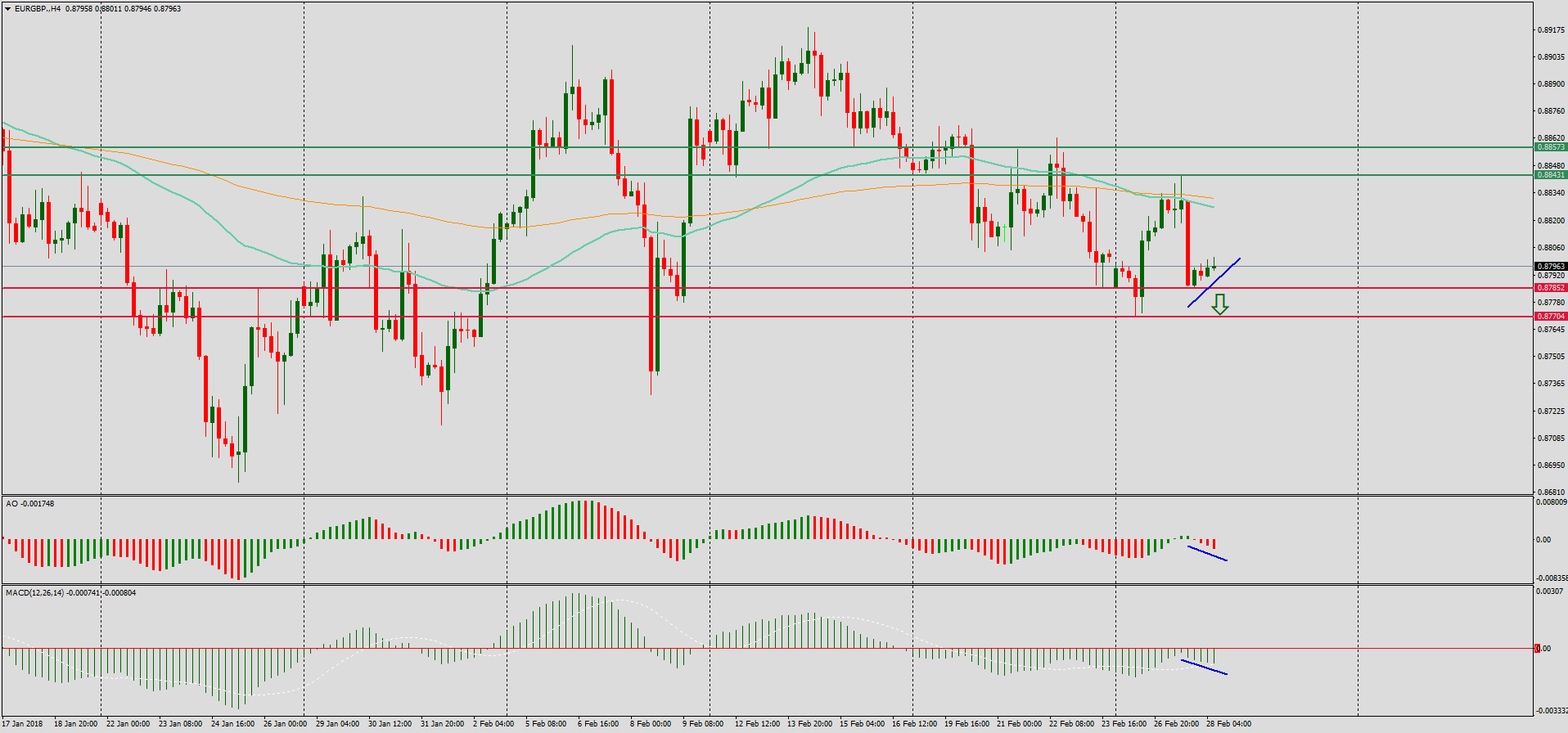The width and height of the screenshot is (1568, 733).
Task: Select the 0.88573 green price label
Action: tap(1551, 147)
